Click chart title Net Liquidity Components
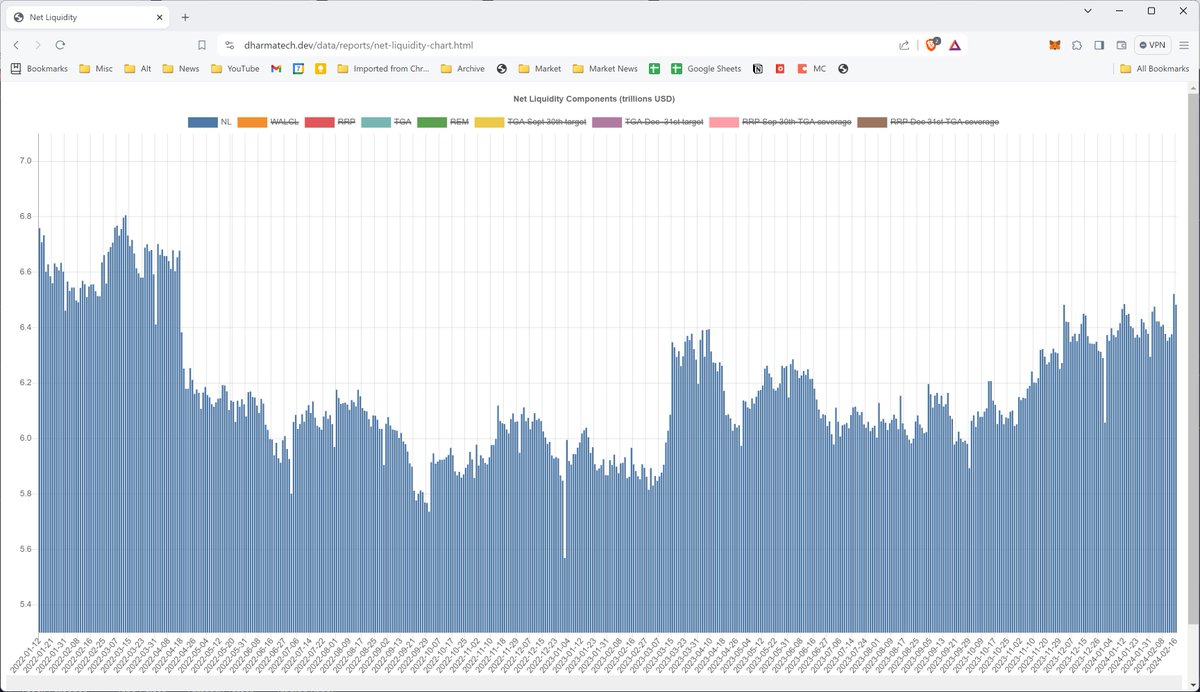1200x692 pixels. 593,100
